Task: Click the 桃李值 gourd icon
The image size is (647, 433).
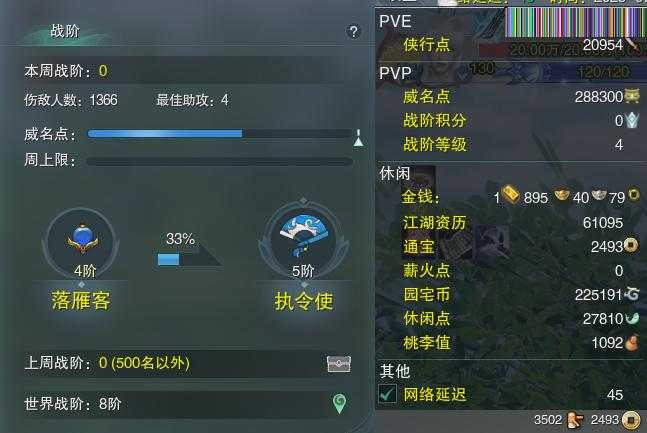Action: tap(631, 343)
